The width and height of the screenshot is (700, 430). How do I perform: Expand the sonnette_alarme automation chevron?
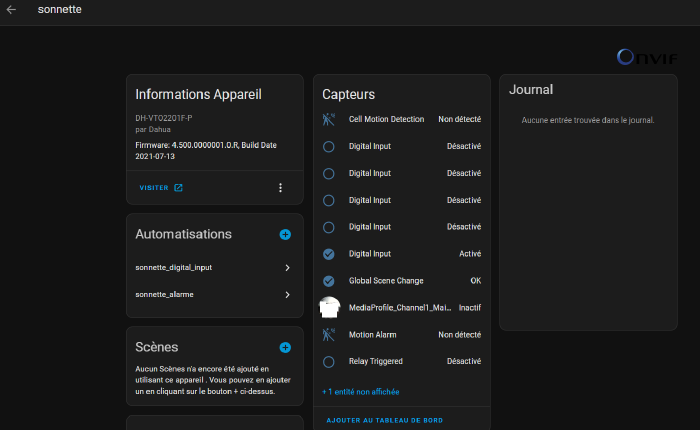(287, 295)
